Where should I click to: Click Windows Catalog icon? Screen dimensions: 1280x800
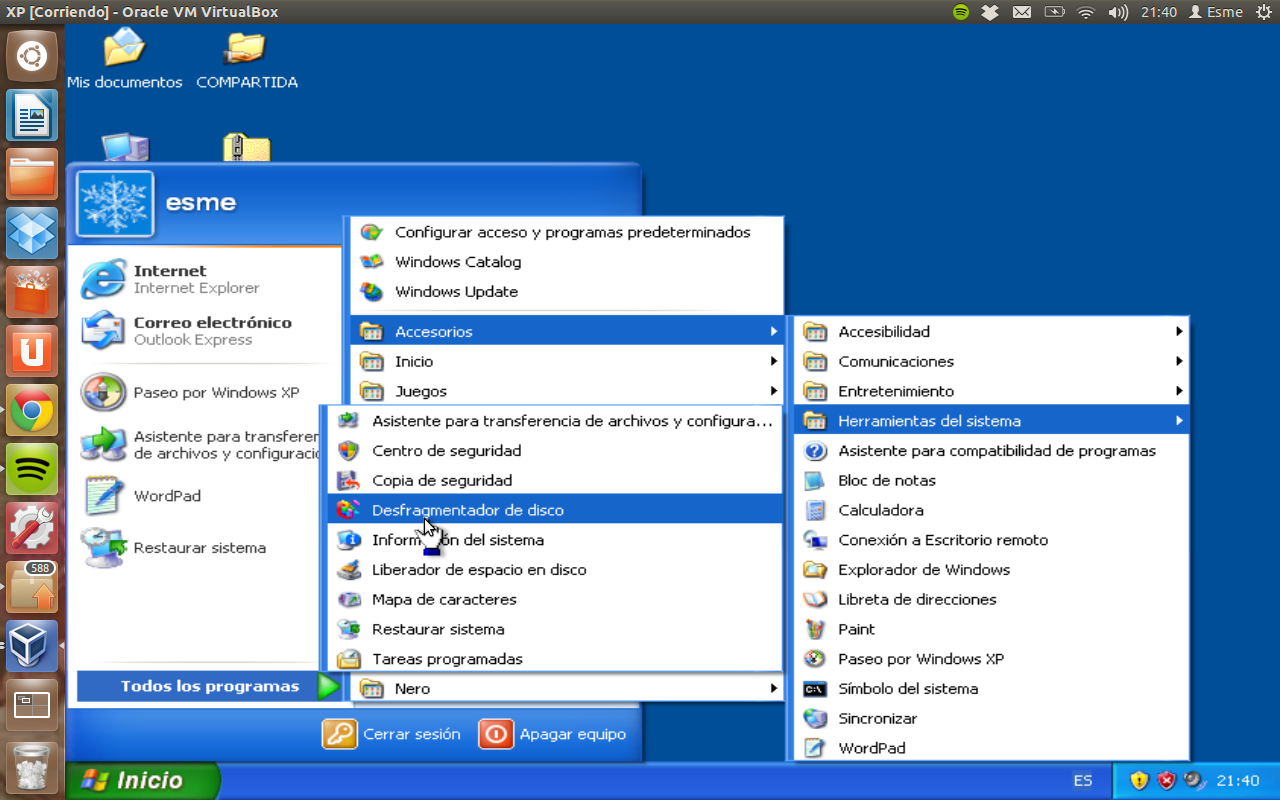click(372, 262)
